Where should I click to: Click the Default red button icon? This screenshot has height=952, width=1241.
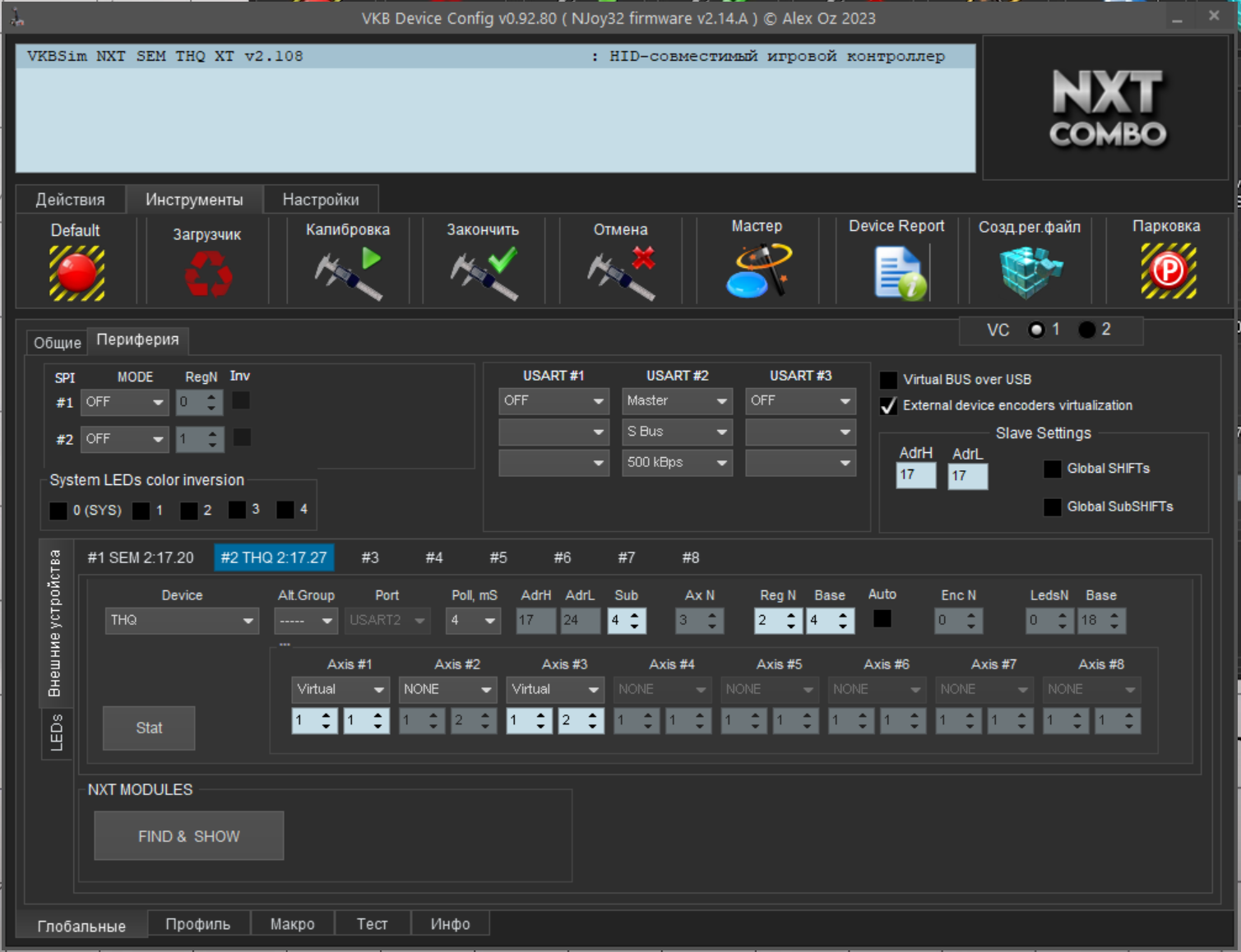point(76,273)
